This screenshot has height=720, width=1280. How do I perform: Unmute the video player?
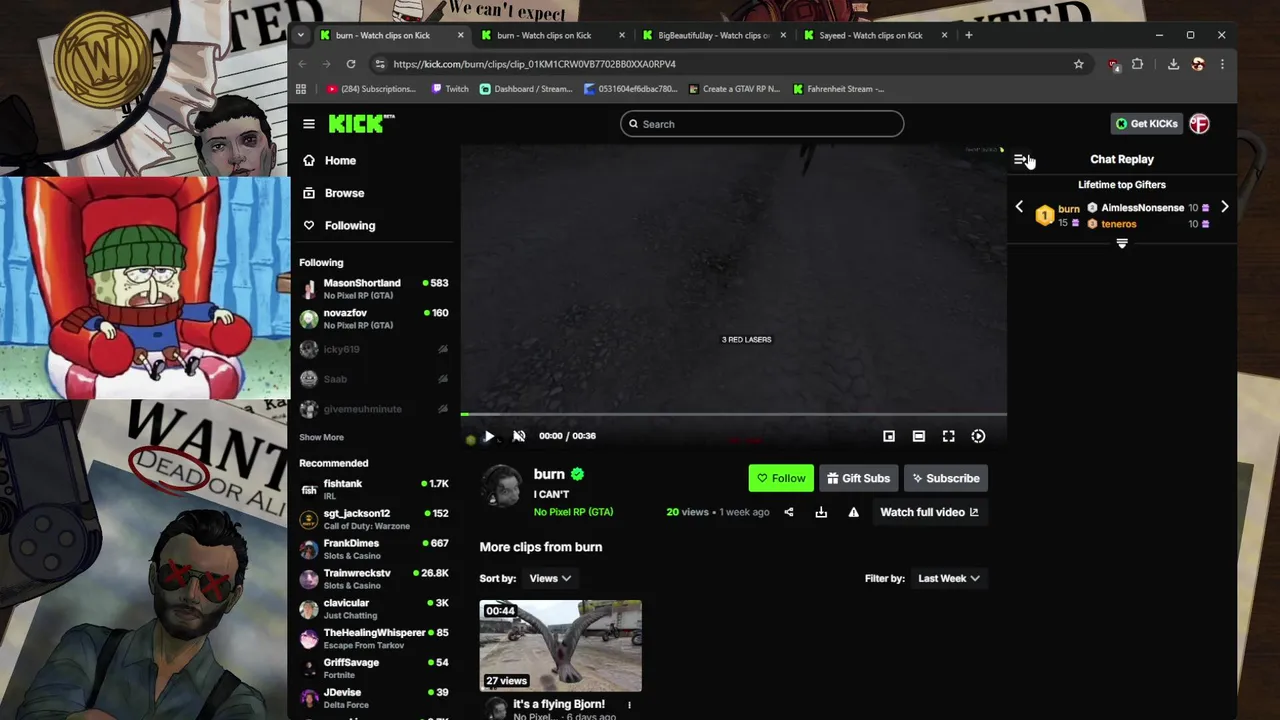(519, 436)
